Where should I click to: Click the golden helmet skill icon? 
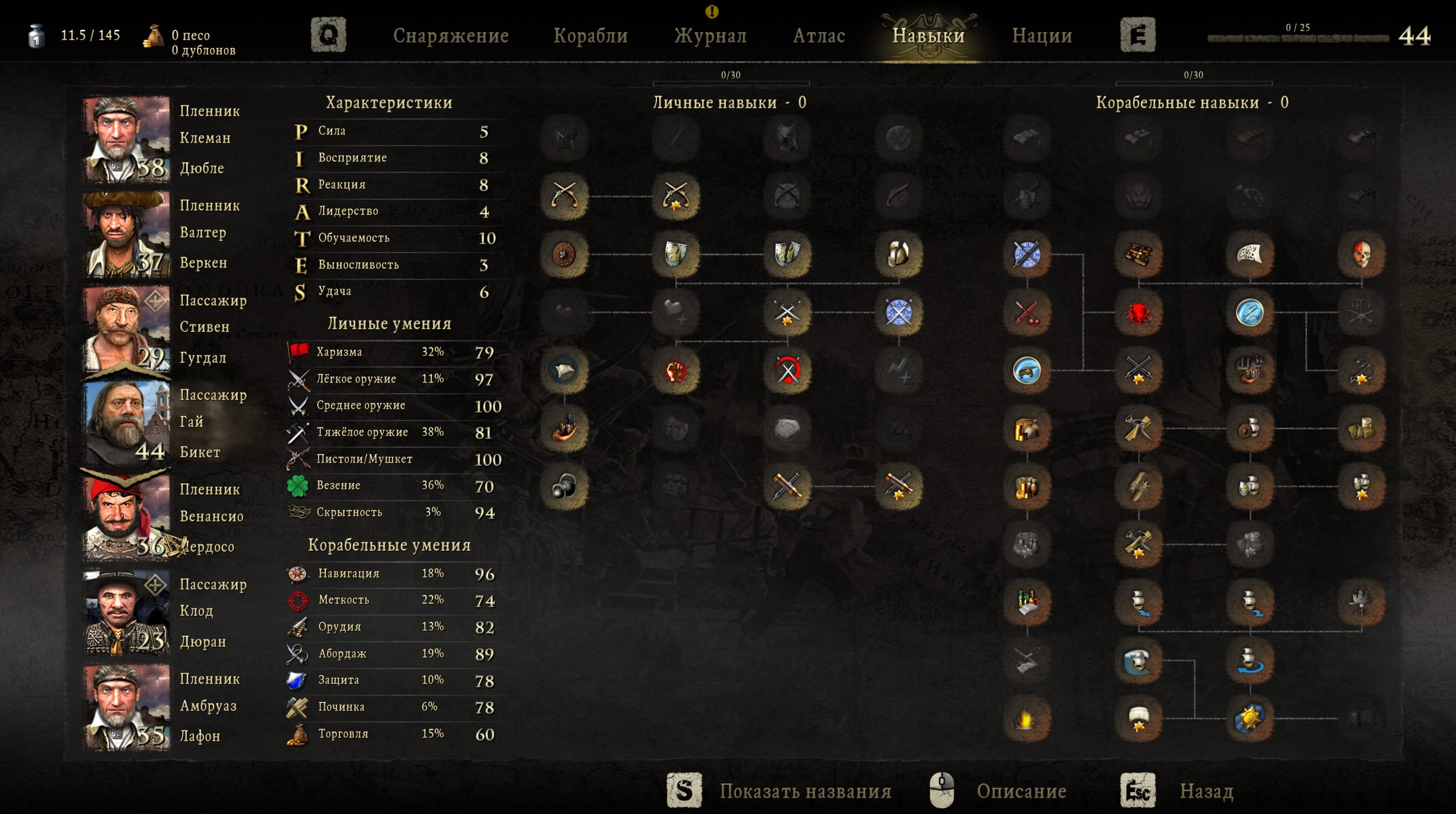899,255
